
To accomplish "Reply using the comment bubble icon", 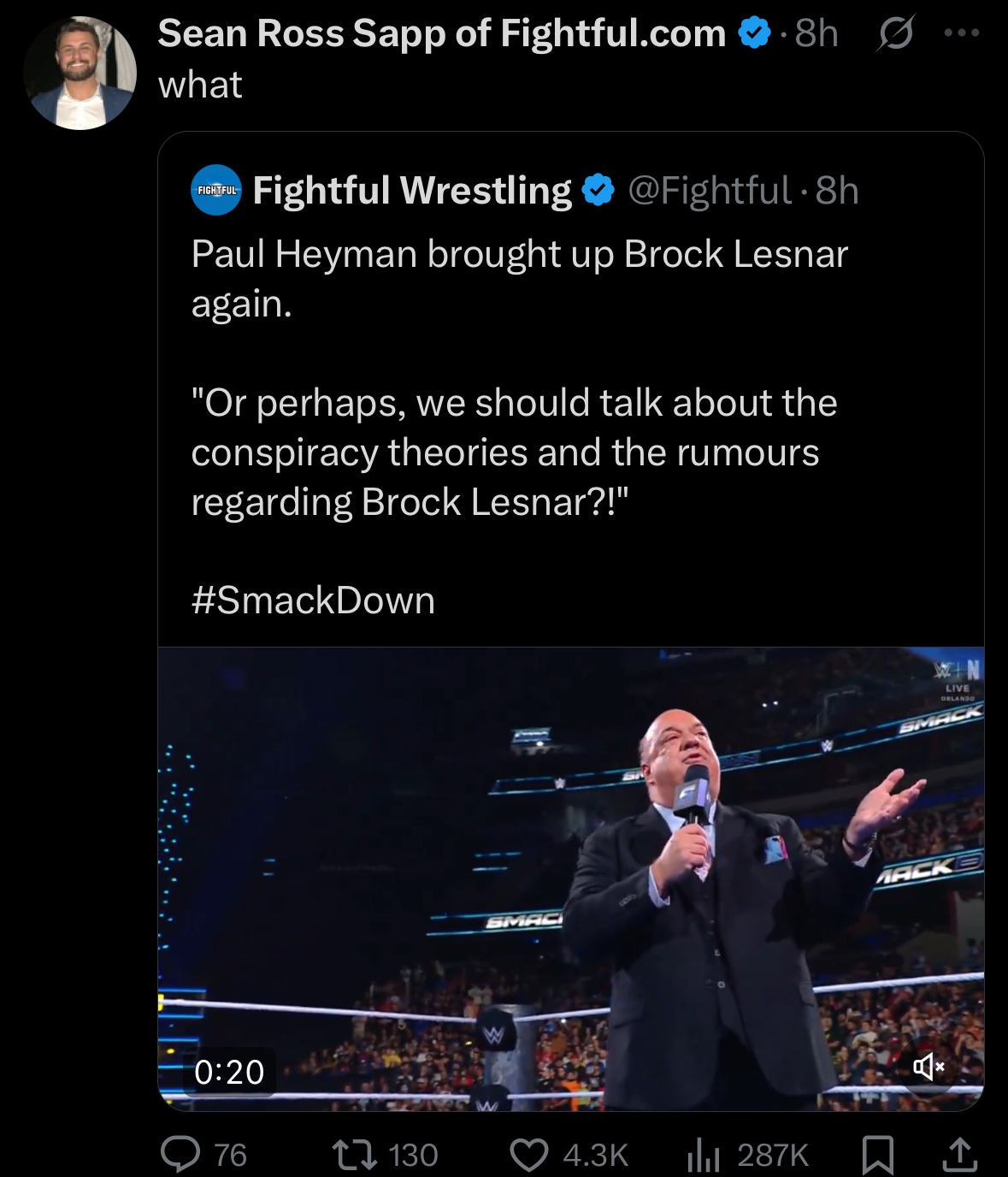I will tap(180, 1155).
